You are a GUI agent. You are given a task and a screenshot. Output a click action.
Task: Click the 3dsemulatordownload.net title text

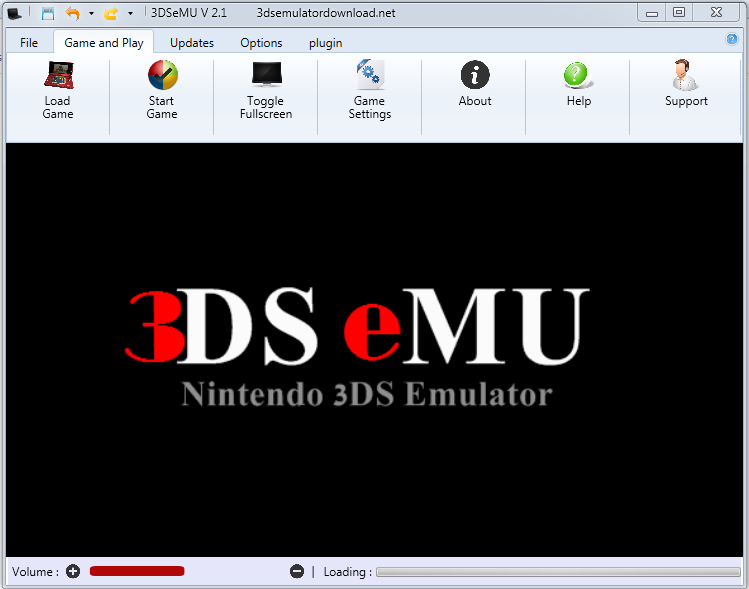(x=326, y=13)
